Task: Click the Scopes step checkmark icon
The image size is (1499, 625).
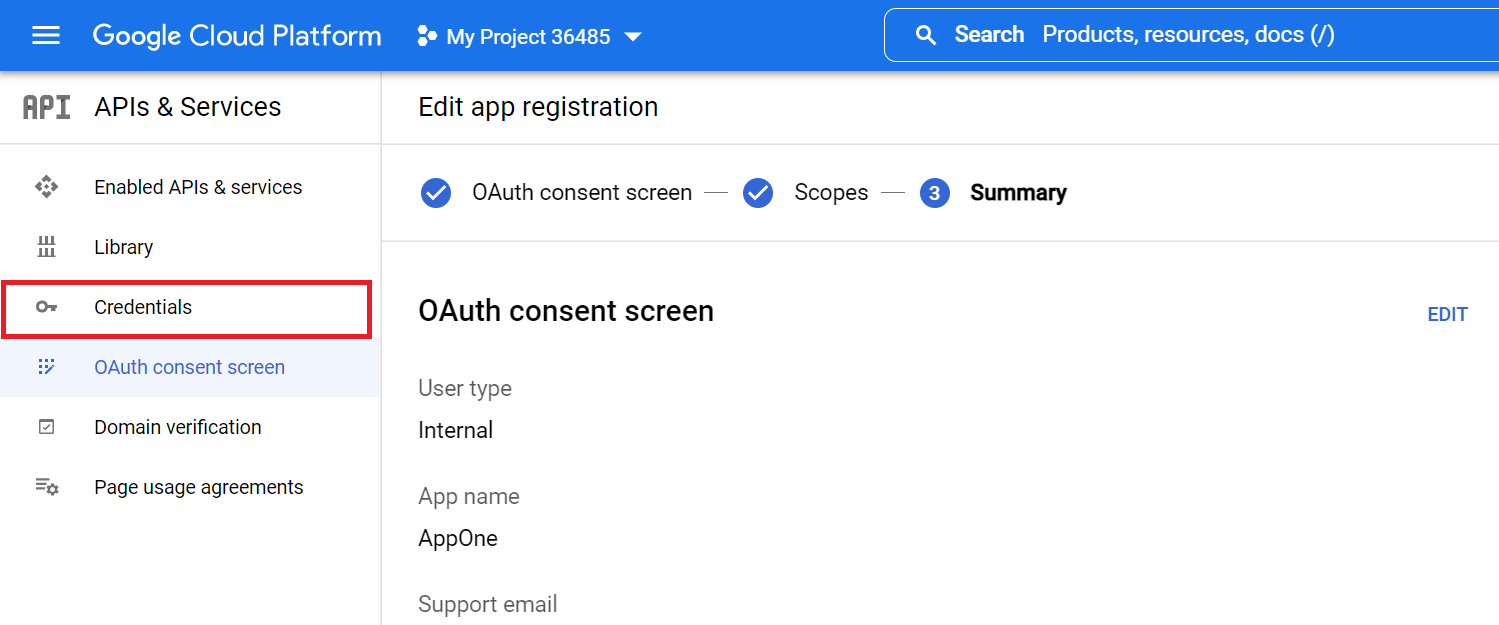Action: [758, 193]
